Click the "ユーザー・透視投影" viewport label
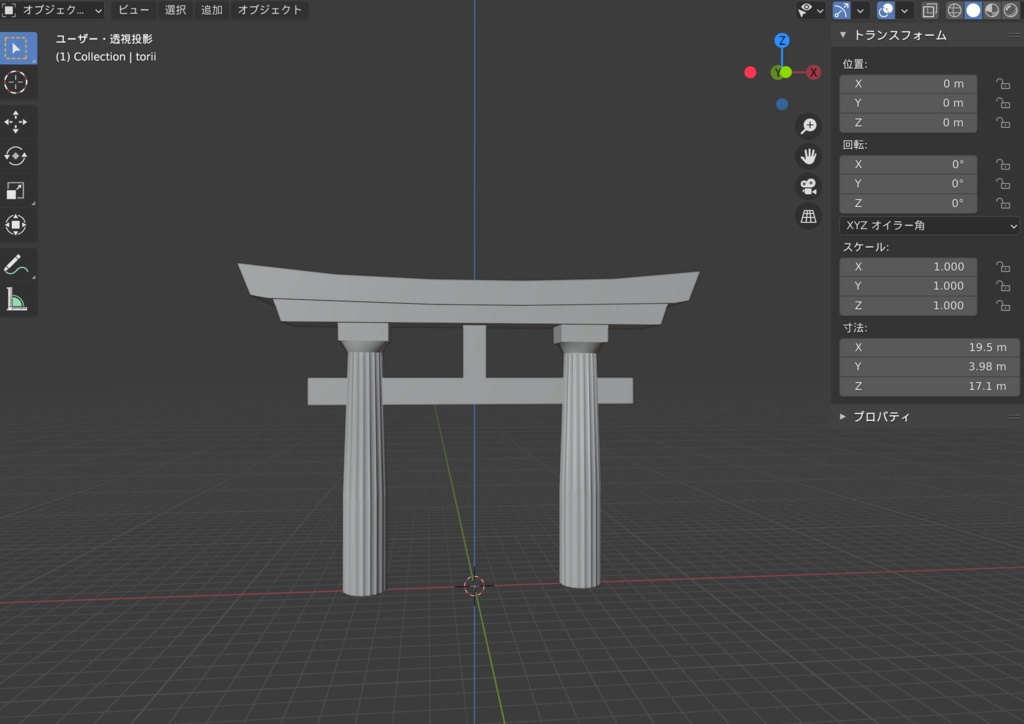This screenshot has height=724, width=1024. point(104,39)
